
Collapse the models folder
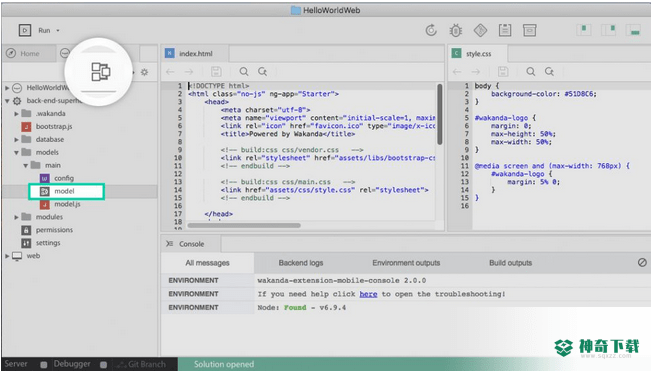tap(16, 152)
